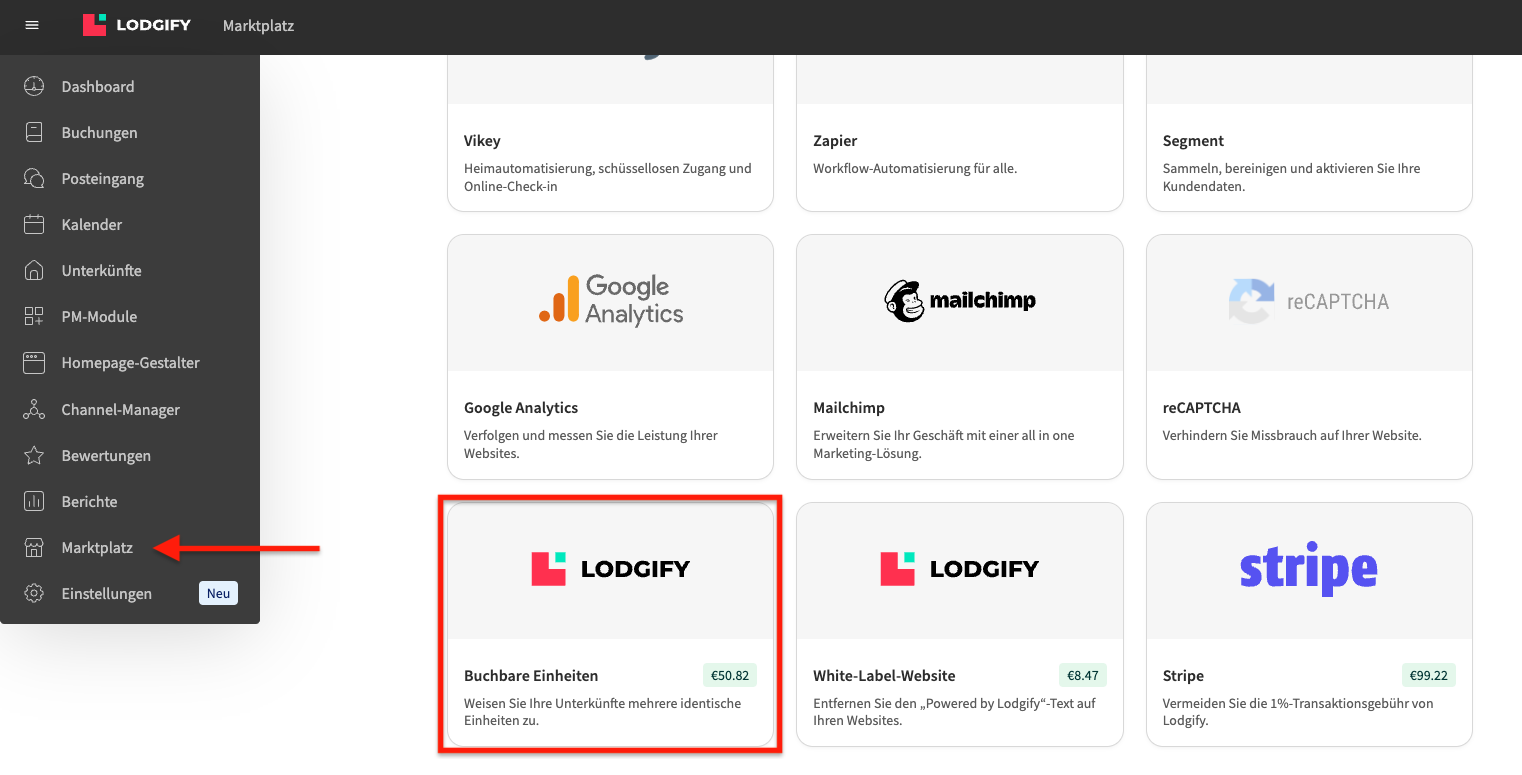Open the Mailchimp integration card
Image resolution: width=1522 pixels, height=775 pixels.
pos(960,357)
